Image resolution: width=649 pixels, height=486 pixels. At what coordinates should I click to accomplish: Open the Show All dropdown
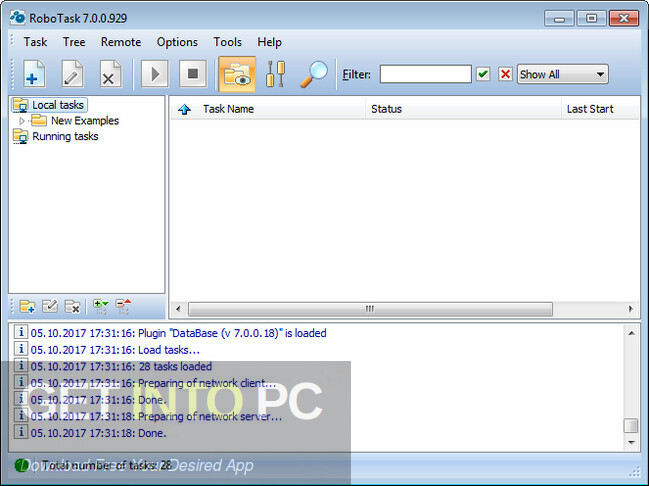[x=562, y=75]
